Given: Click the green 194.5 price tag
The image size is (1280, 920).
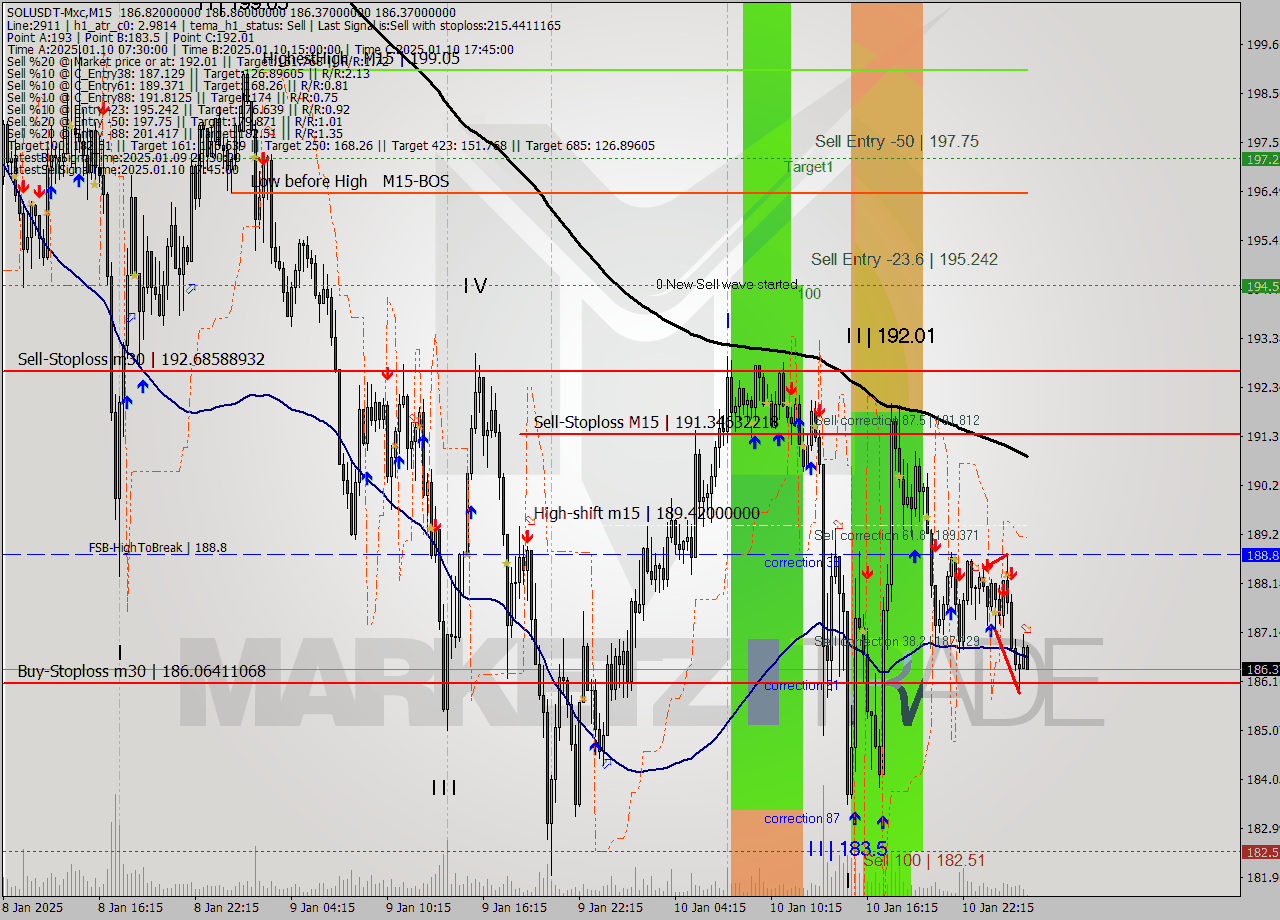Looking at the screenshot, I should [1261, 286].
